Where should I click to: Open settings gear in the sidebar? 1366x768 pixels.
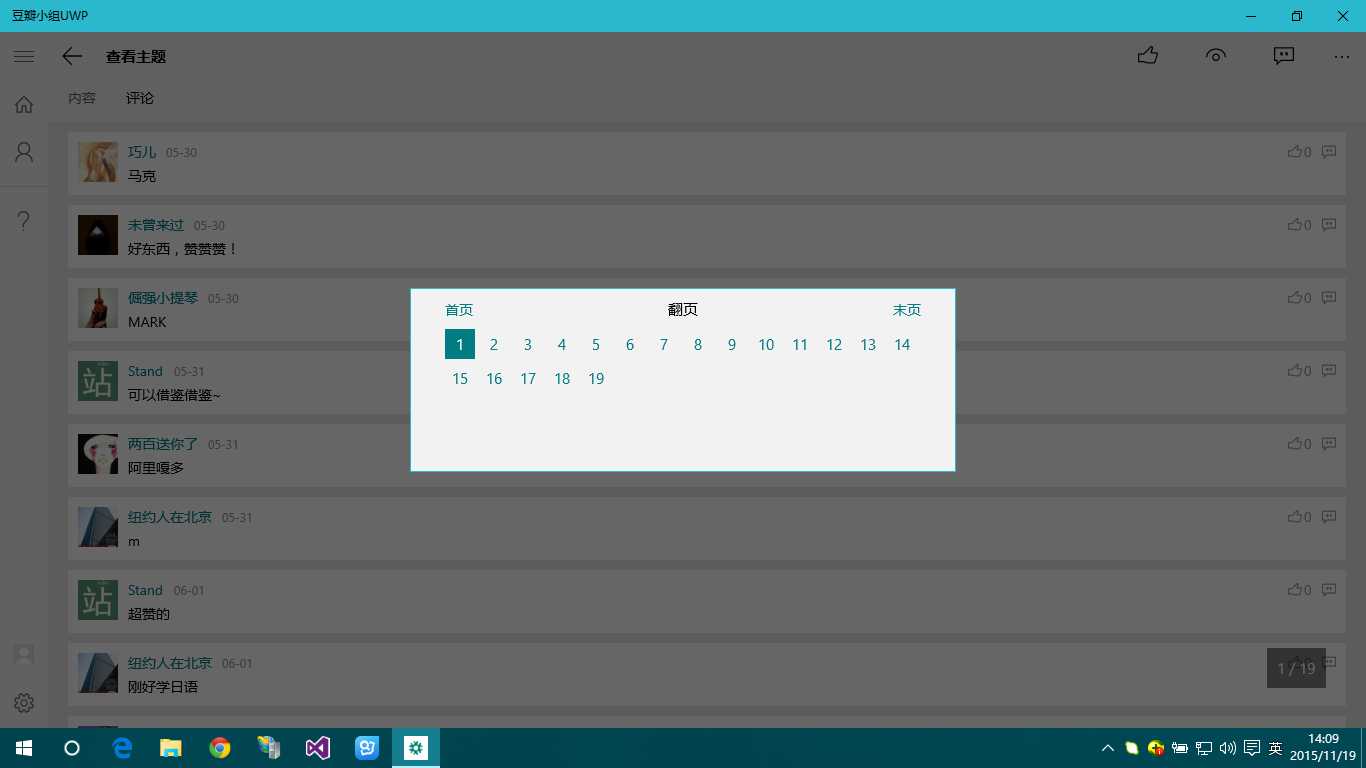coord(24,703)
